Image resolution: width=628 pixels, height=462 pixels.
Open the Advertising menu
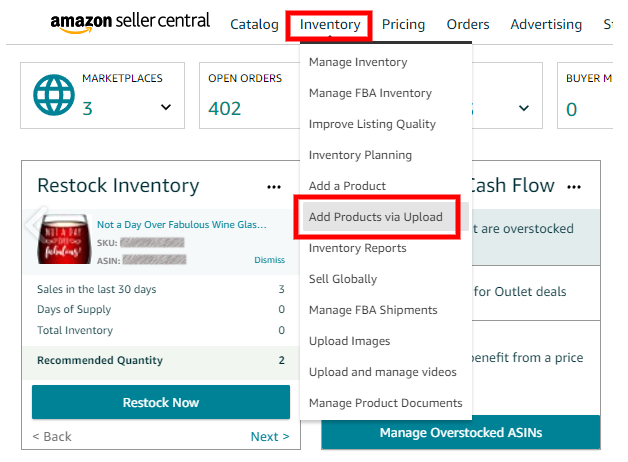[x=545, y=24]
